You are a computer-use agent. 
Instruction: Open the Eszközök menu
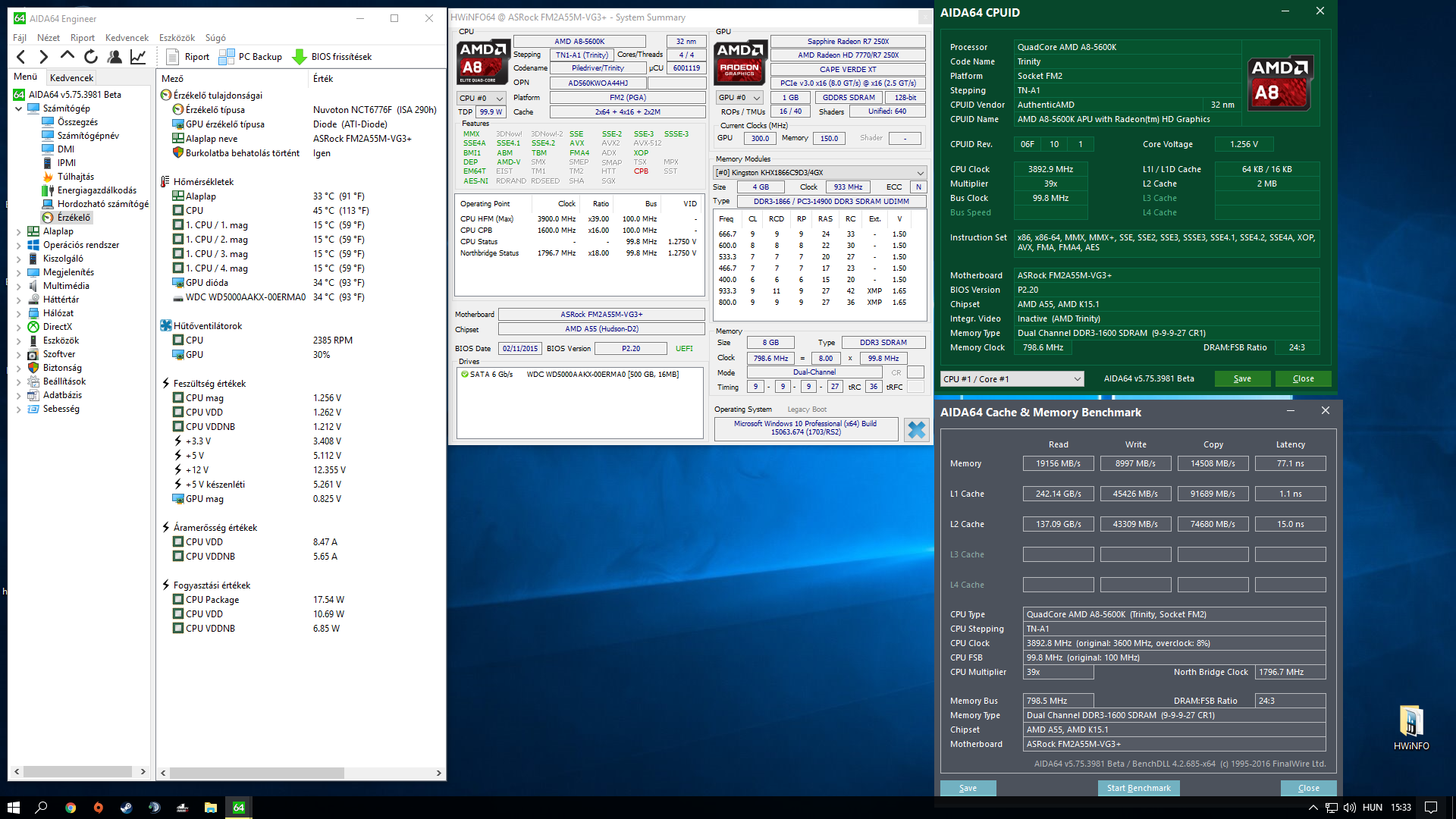tap(177, 38)
